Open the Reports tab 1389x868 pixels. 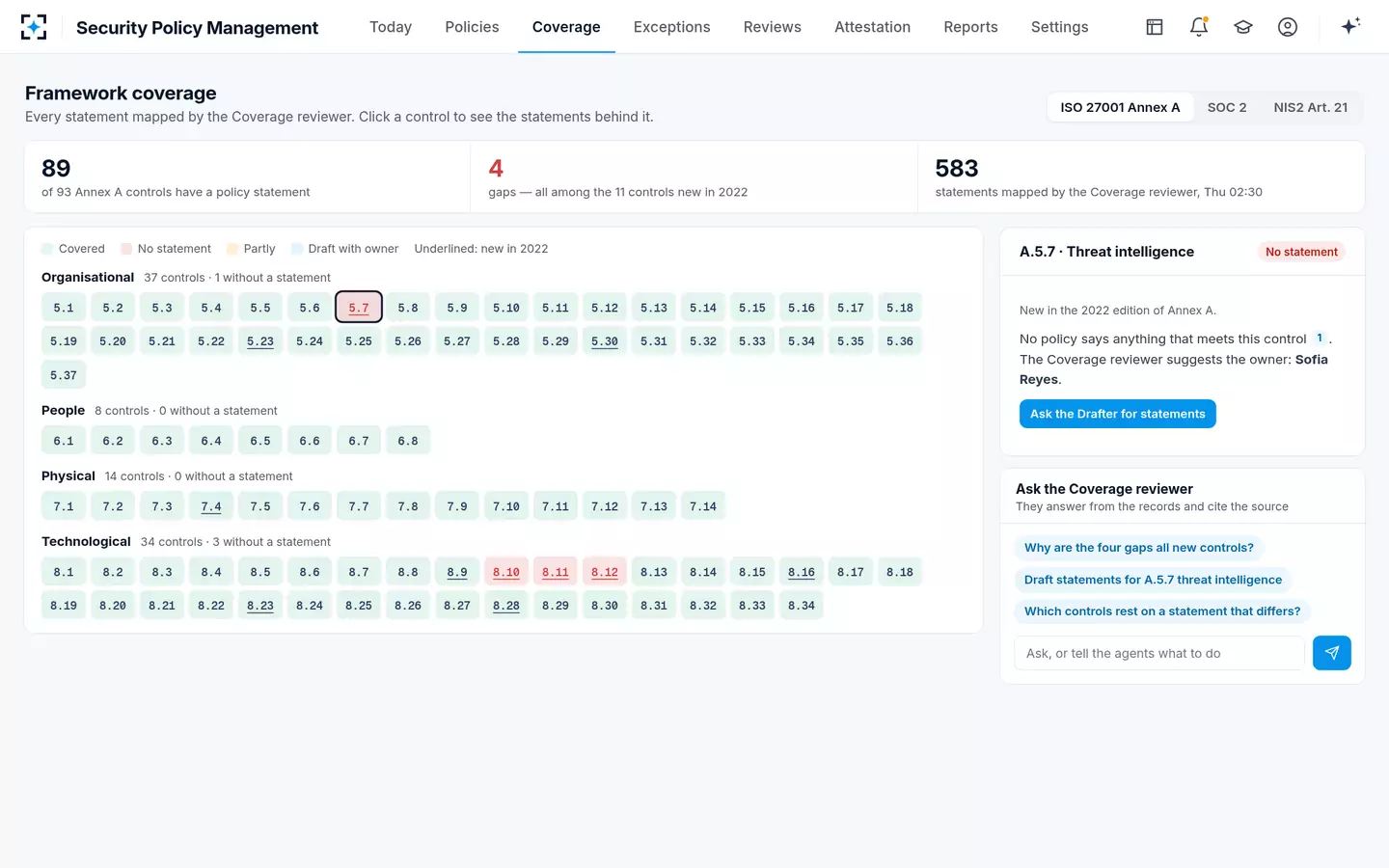[970, 27]
